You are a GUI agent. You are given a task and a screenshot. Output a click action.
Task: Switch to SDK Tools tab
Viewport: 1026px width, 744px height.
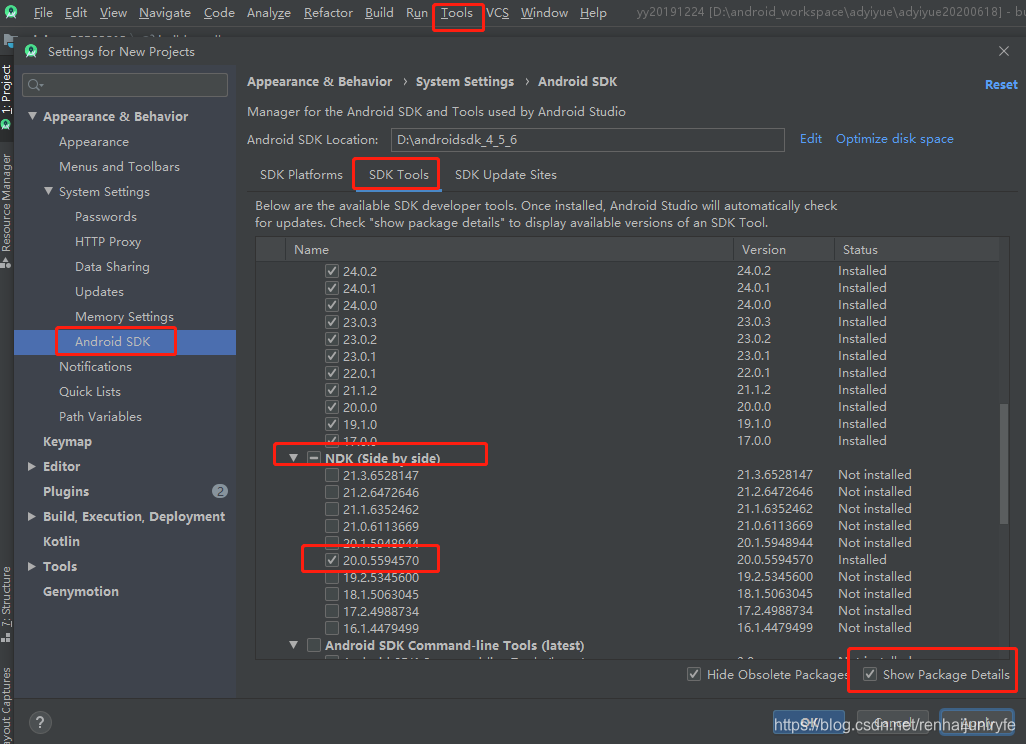pos(398,175)
